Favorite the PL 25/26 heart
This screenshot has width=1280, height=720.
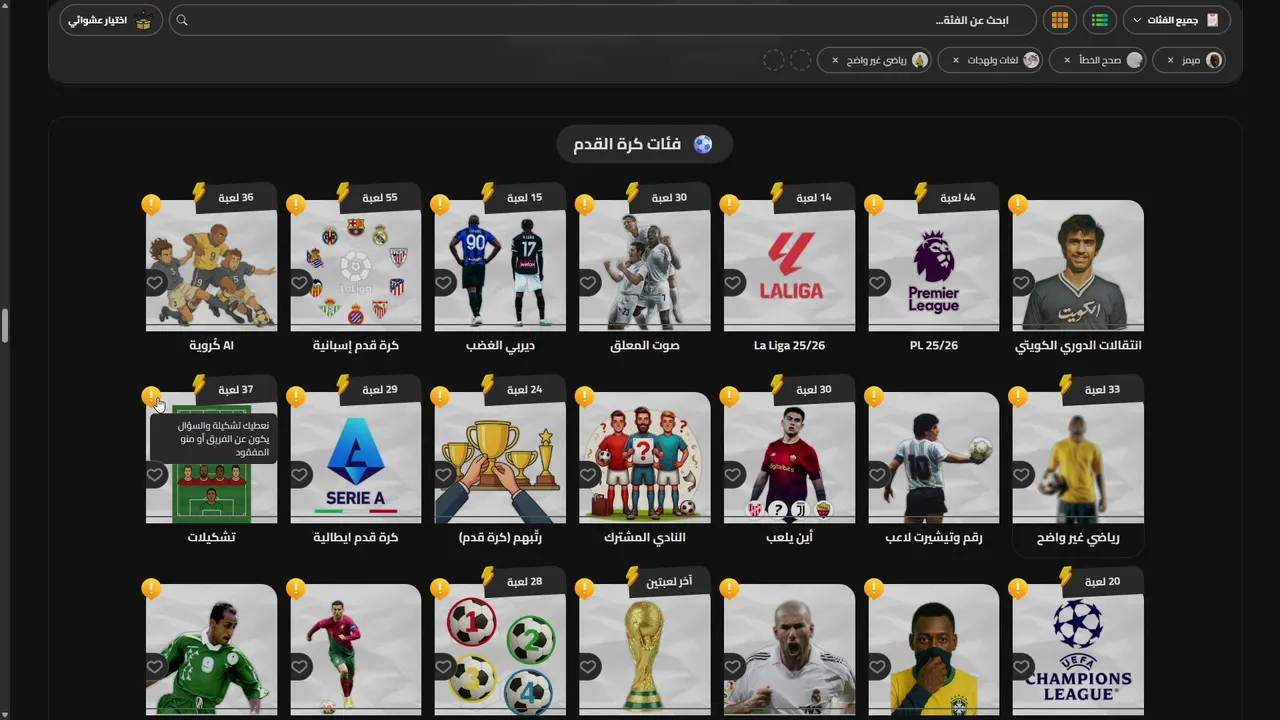(x=877, y=283)
